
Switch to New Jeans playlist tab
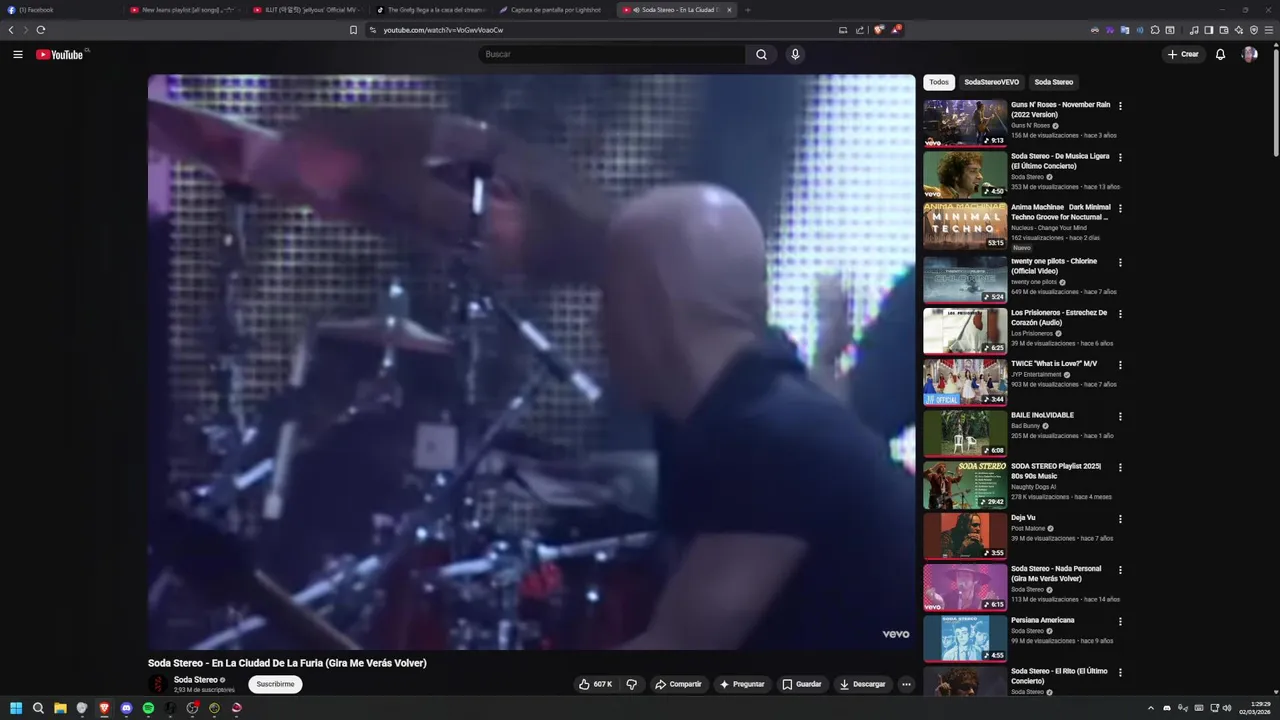(185, 10)
